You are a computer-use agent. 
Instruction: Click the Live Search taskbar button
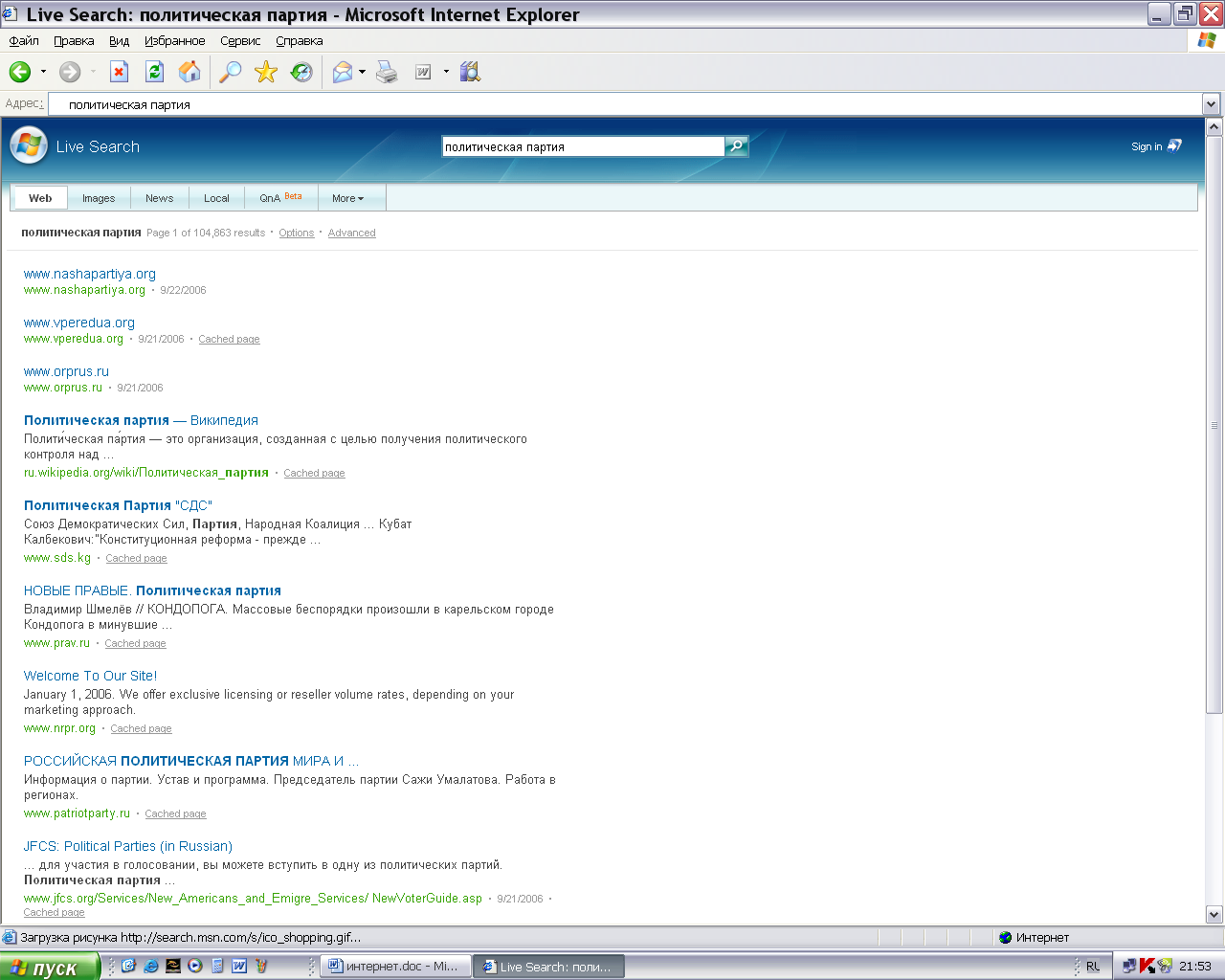point(549,967)
